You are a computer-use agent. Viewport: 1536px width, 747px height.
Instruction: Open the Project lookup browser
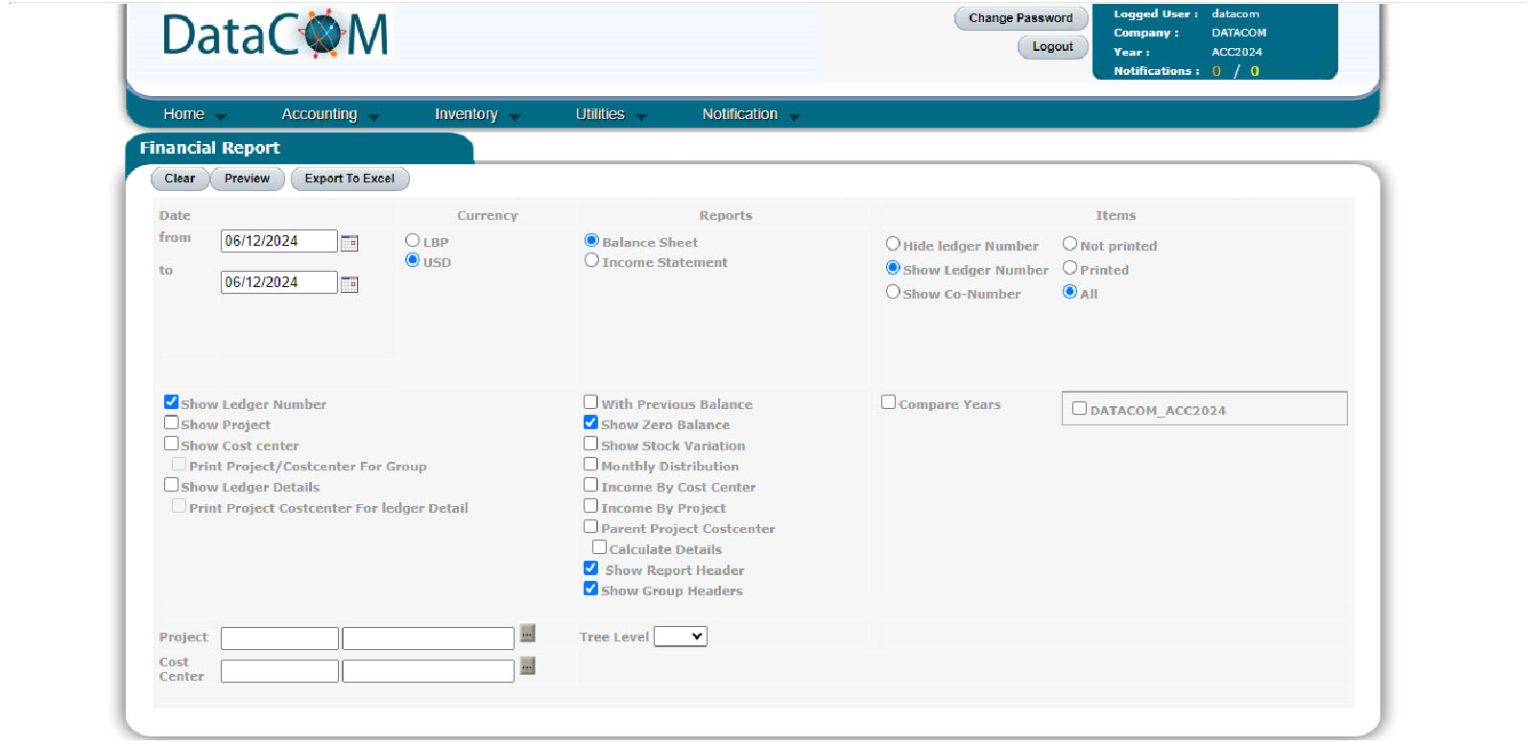528,636
